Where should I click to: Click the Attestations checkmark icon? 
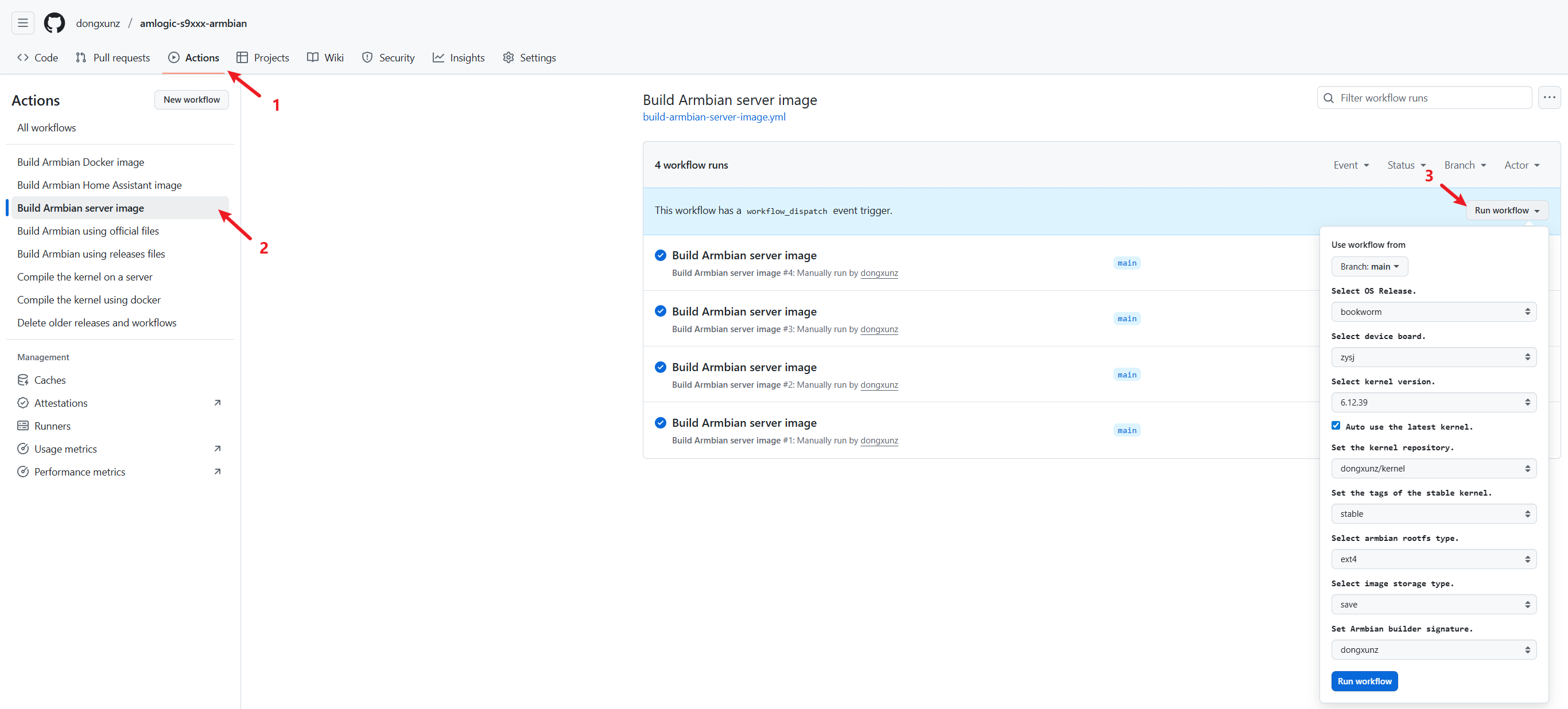pyautogui.click(x=23, y=403)
